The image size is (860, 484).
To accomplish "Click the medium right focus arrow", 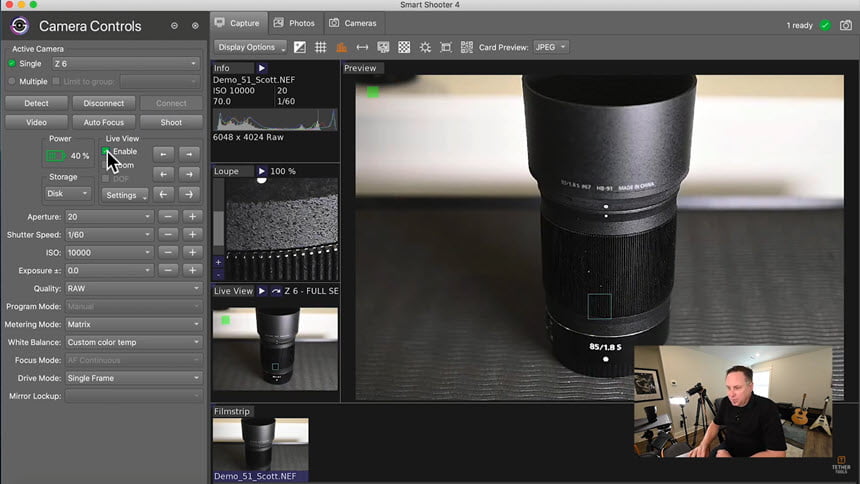I will pyautogui.click(x=189, y=175).
